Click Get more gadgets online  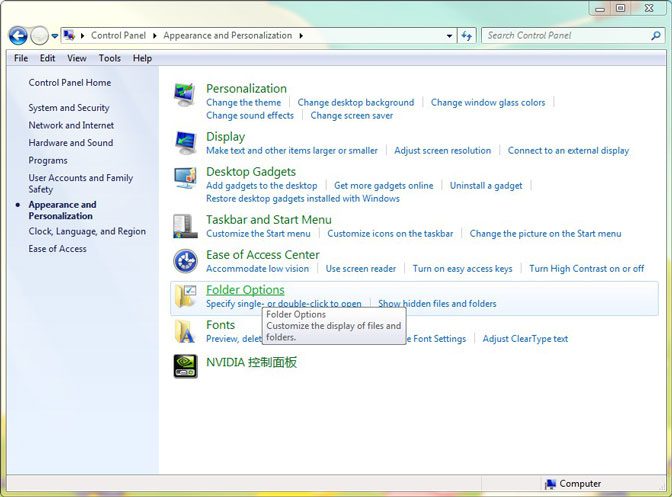(384, 186)
